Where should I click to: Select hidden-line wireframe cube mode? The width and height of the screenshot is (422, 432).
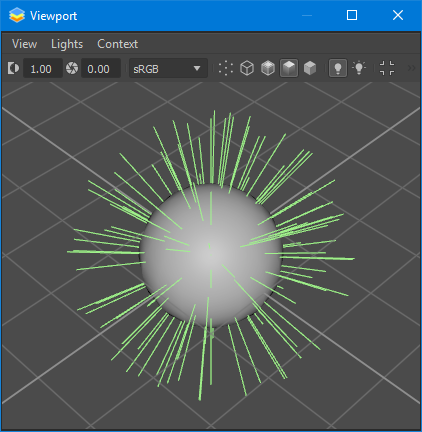tap(268, 68)
